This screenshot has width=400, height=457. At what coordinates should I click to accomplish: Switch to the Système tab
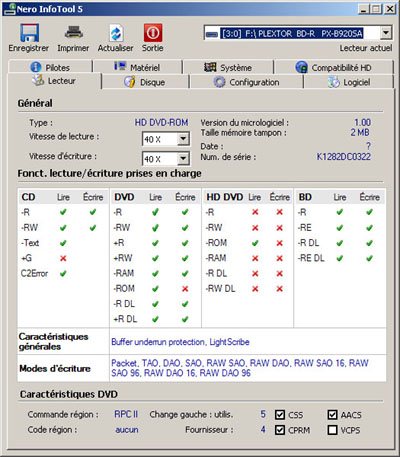pyautogui.click(x=228, y=67)
